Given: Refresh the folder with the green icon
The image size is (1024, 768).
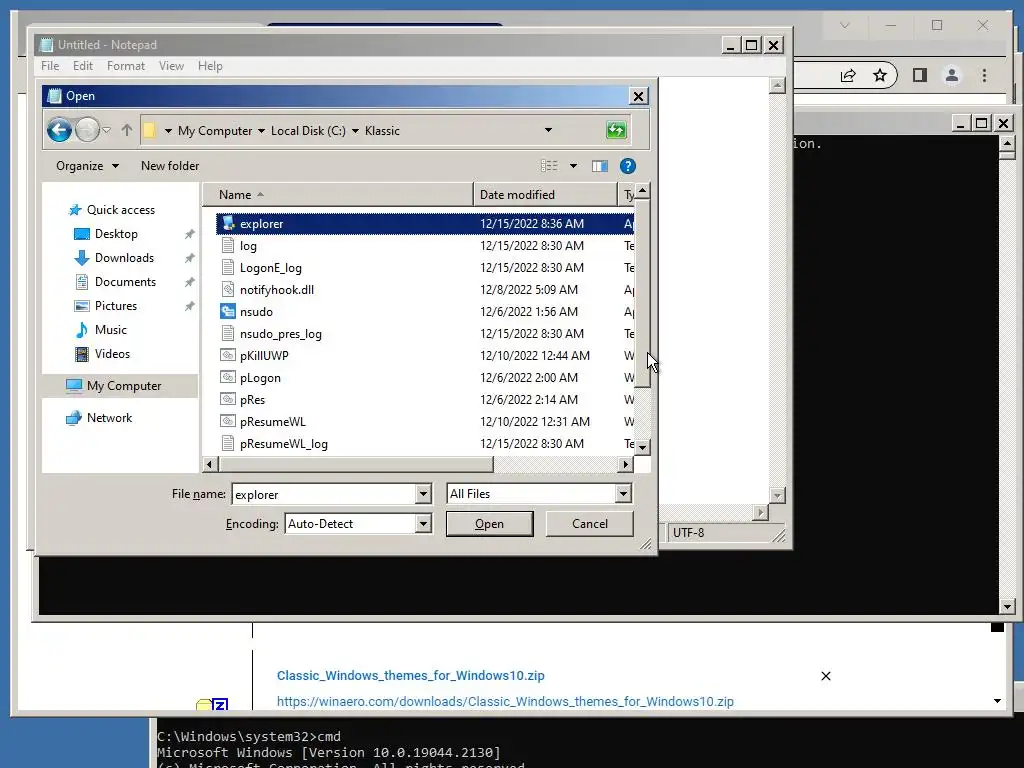Looking at the screenshot, I should (x=616, y=130).
